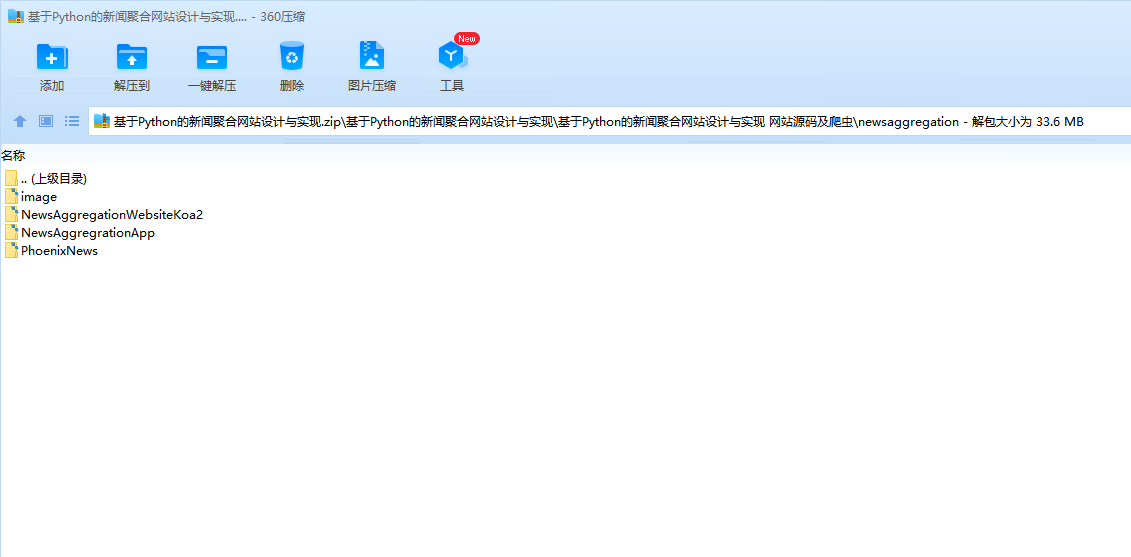This screenshot has height=557, width=1131.
Task: Click the address path input field
Action: tap(609, 121)
